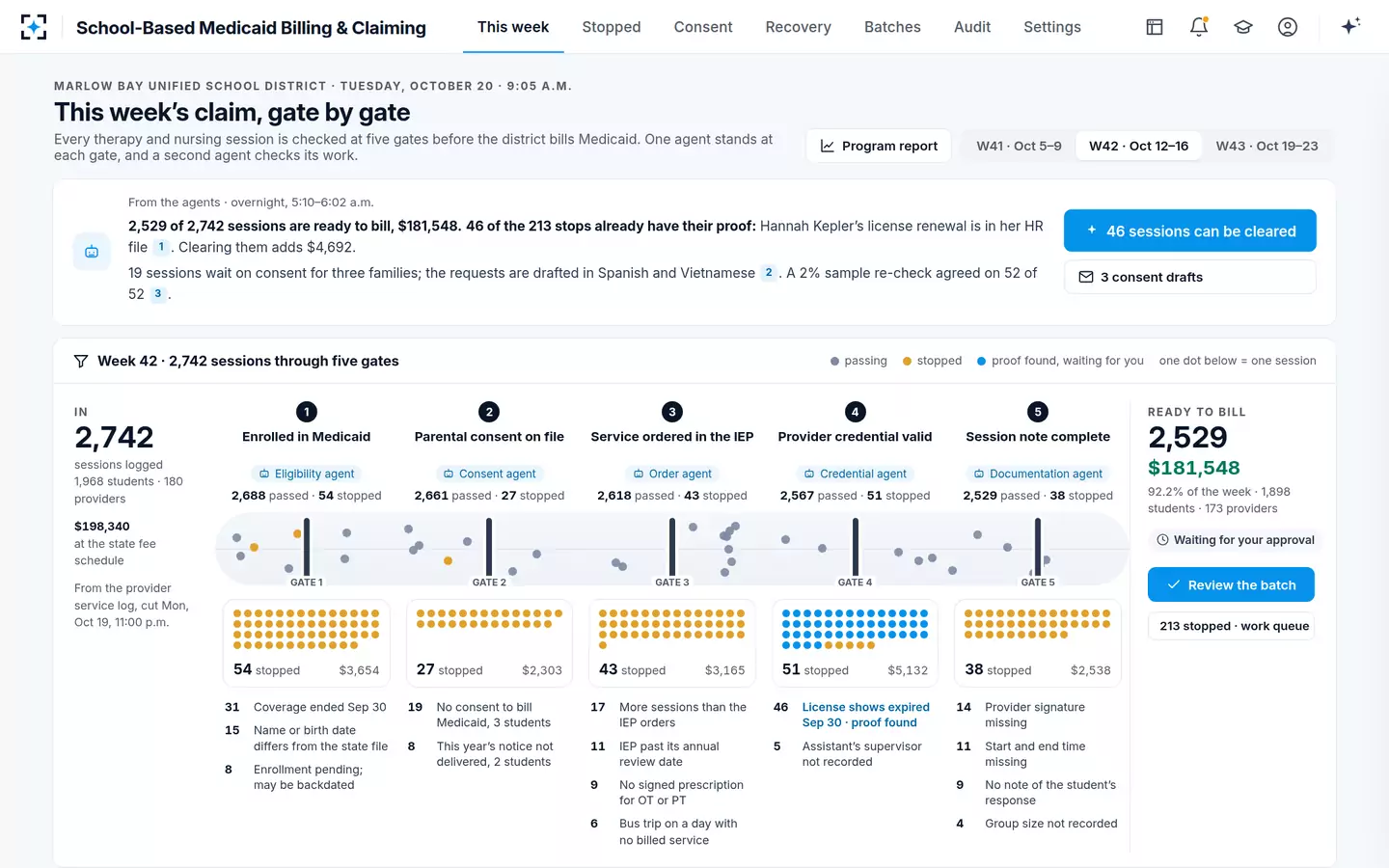Open License shows expired proof found link
The image size is (1389, 868).
click(x=865, y=715)
